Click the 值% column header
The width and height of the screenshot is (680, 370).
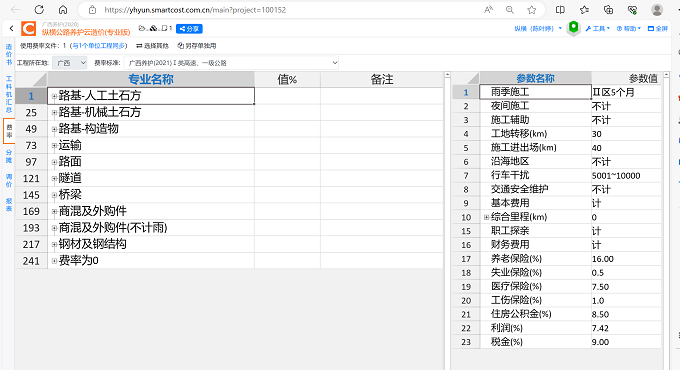coord(287,79)
